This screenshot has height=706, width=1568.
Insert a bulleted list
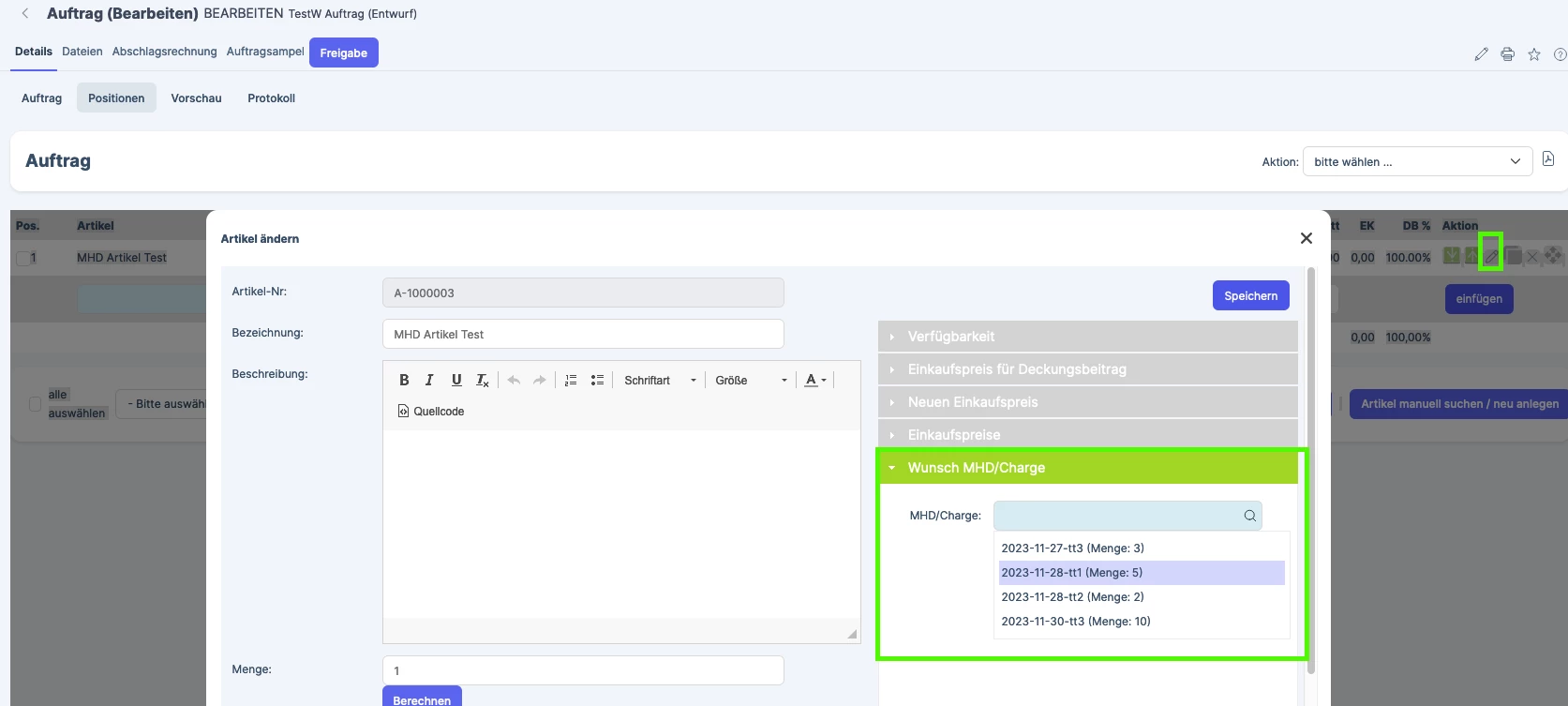(x=597, y=380)
